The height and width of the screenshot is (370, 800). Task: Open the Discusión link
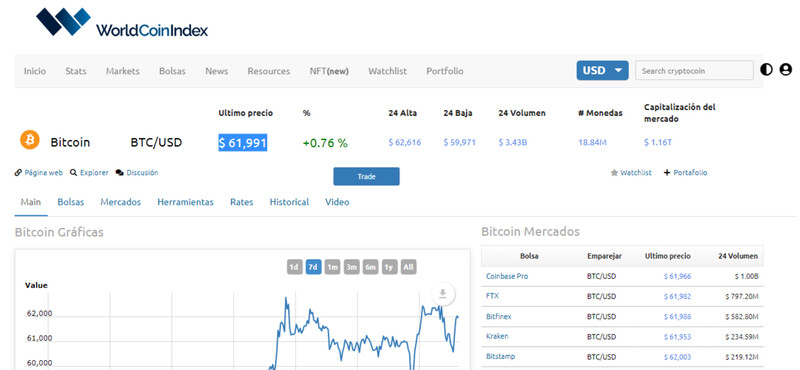(137, 173)
